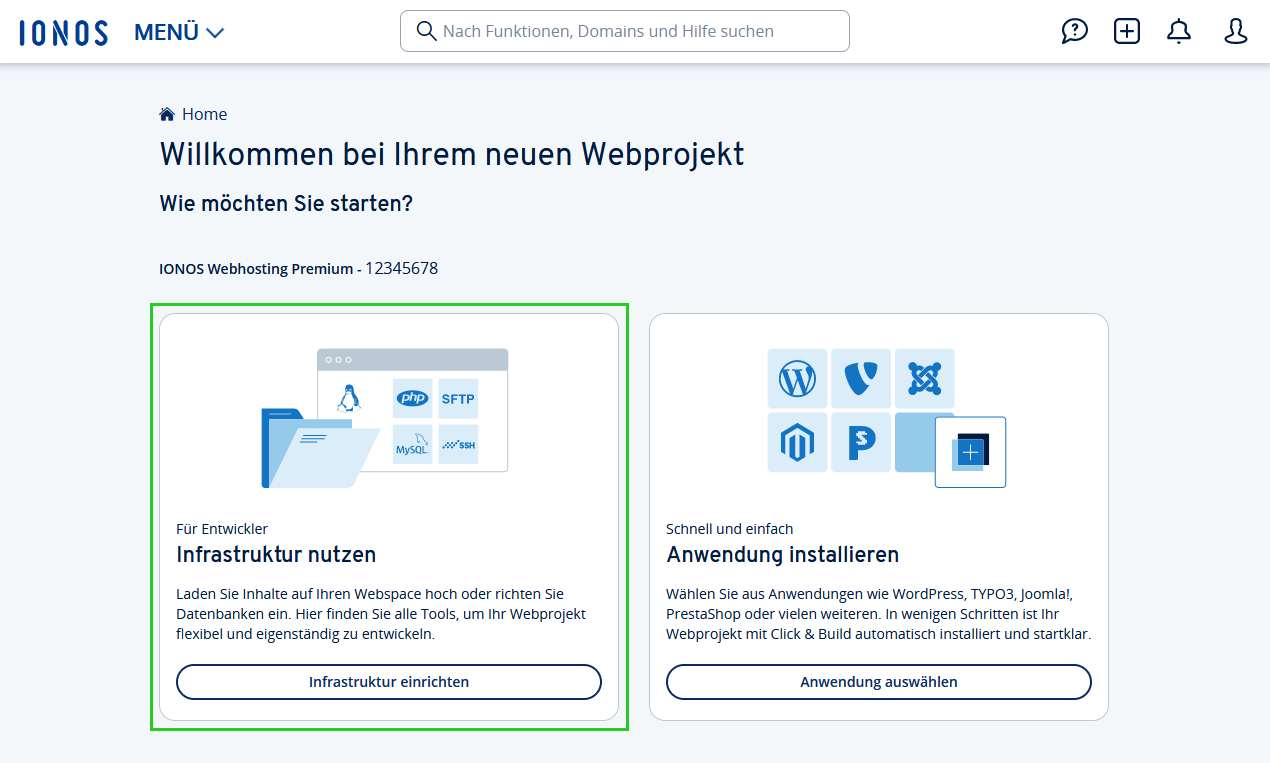Click the plus box icon in the header
Screen dimensions: 1270x763
[x=1127, y=31]
